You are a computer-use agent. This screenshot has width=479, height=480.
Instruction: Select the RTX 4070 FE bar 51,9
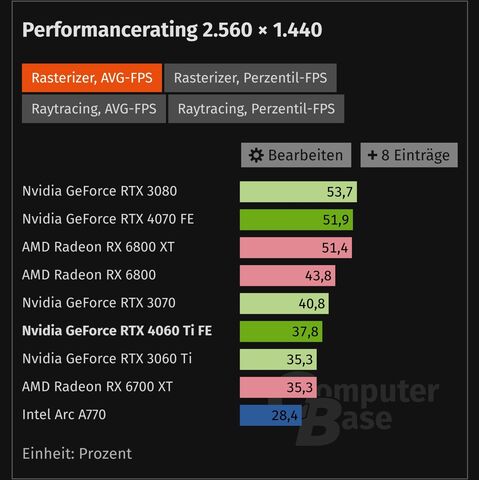pyautogui.click(x=296, y=220)
